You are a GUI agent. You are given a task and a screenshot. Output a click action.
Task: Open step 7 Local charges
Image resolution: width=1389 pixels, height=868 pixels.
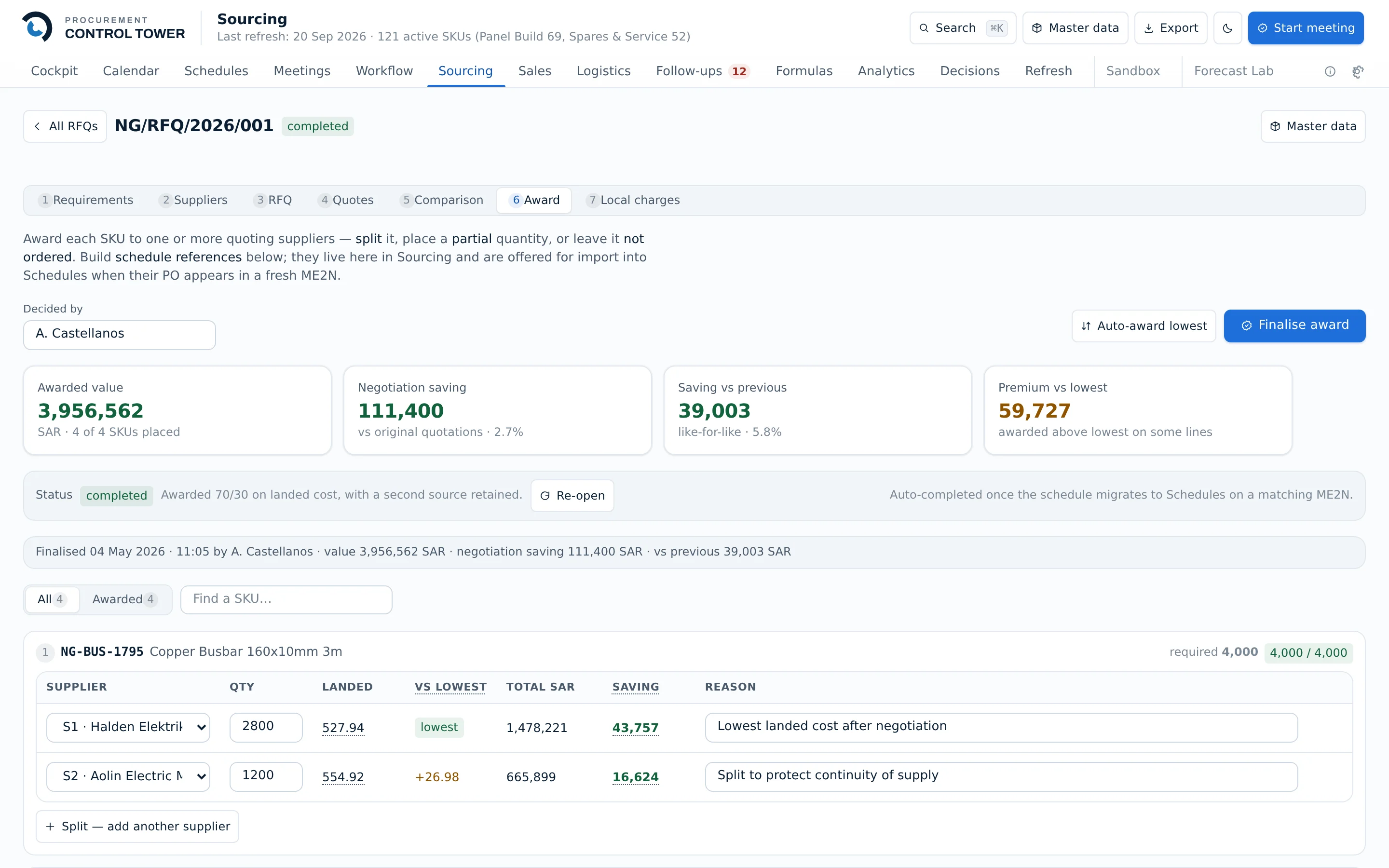coord(633,200)
